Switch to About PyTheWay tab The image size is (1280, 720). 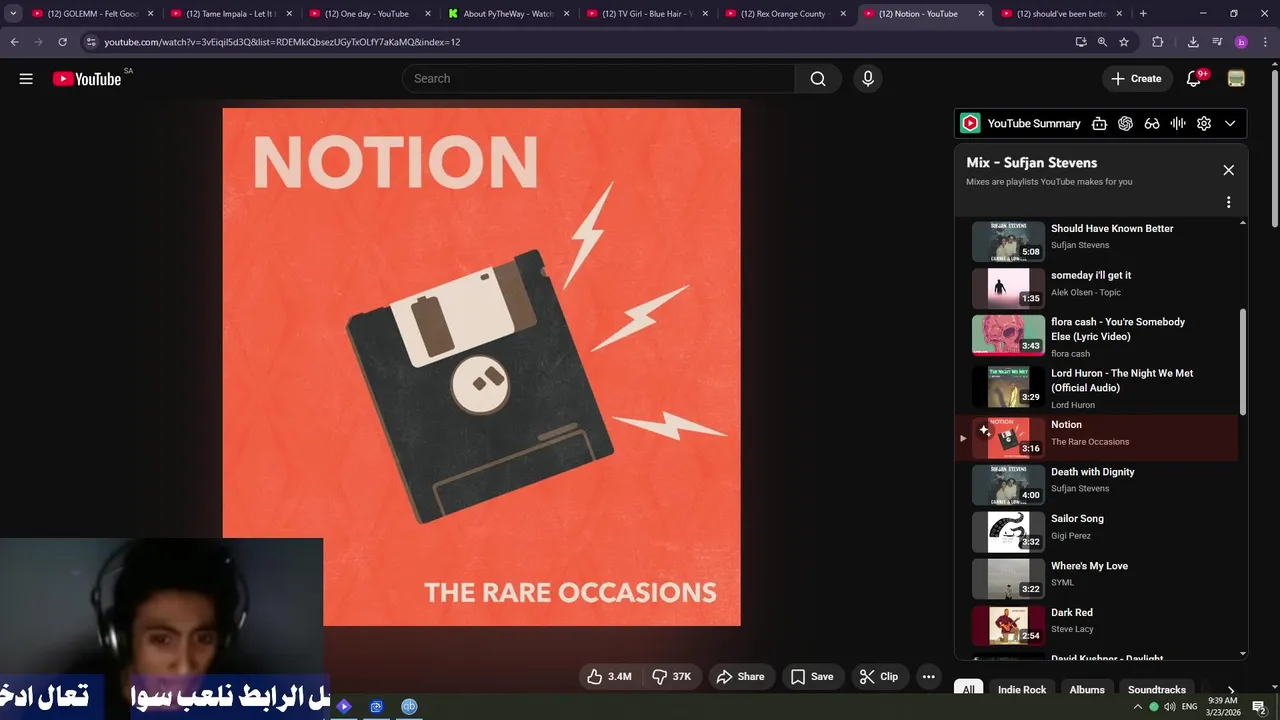[x=507, y=14]
